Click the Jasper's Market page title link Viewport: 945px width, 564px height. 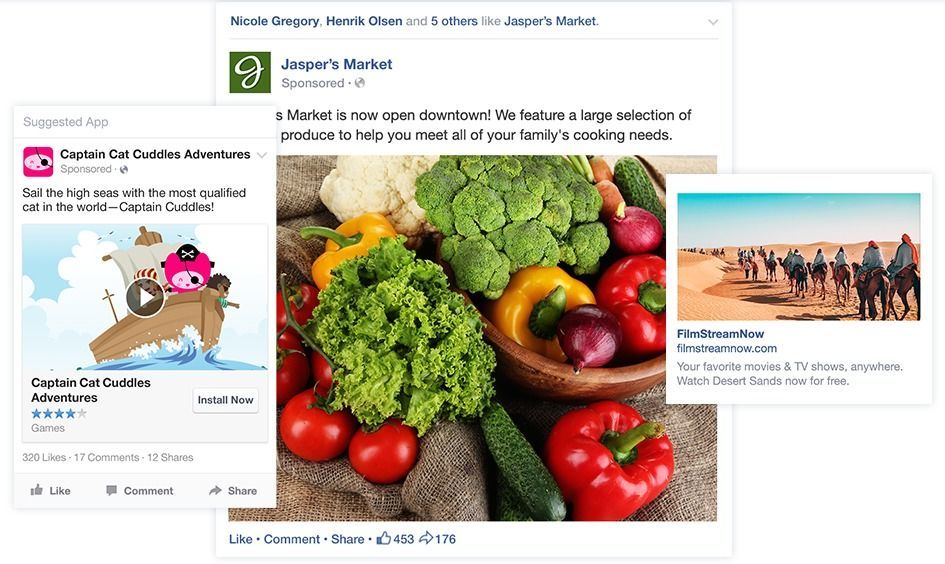[x=336, y=64]
